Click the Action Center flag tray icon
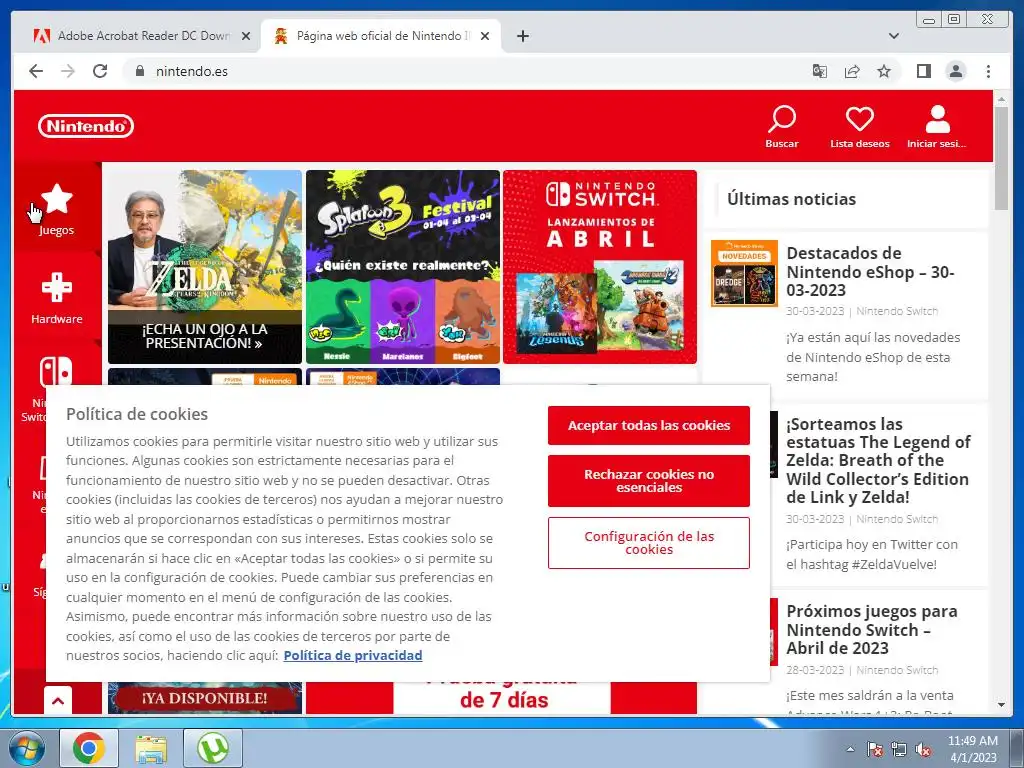Screen dimensions: 1024x768 pos(874,750)
